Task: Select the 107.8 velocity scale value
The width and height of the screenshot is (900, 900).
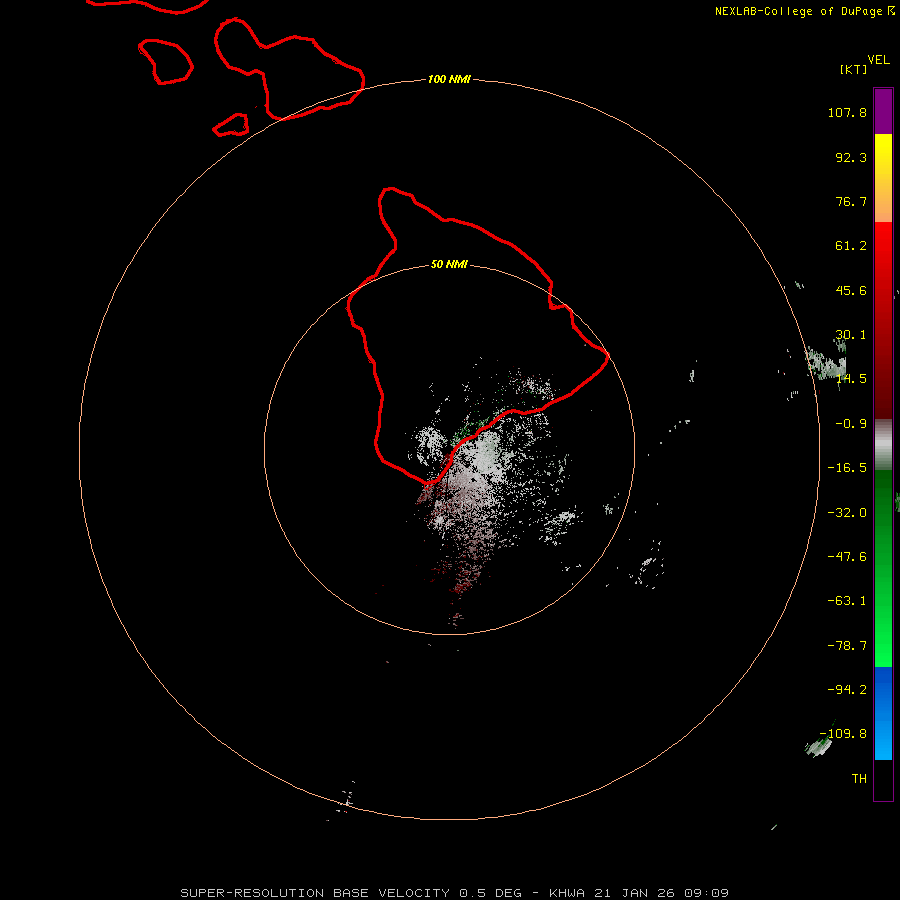Action: click(x=847, y=112)
